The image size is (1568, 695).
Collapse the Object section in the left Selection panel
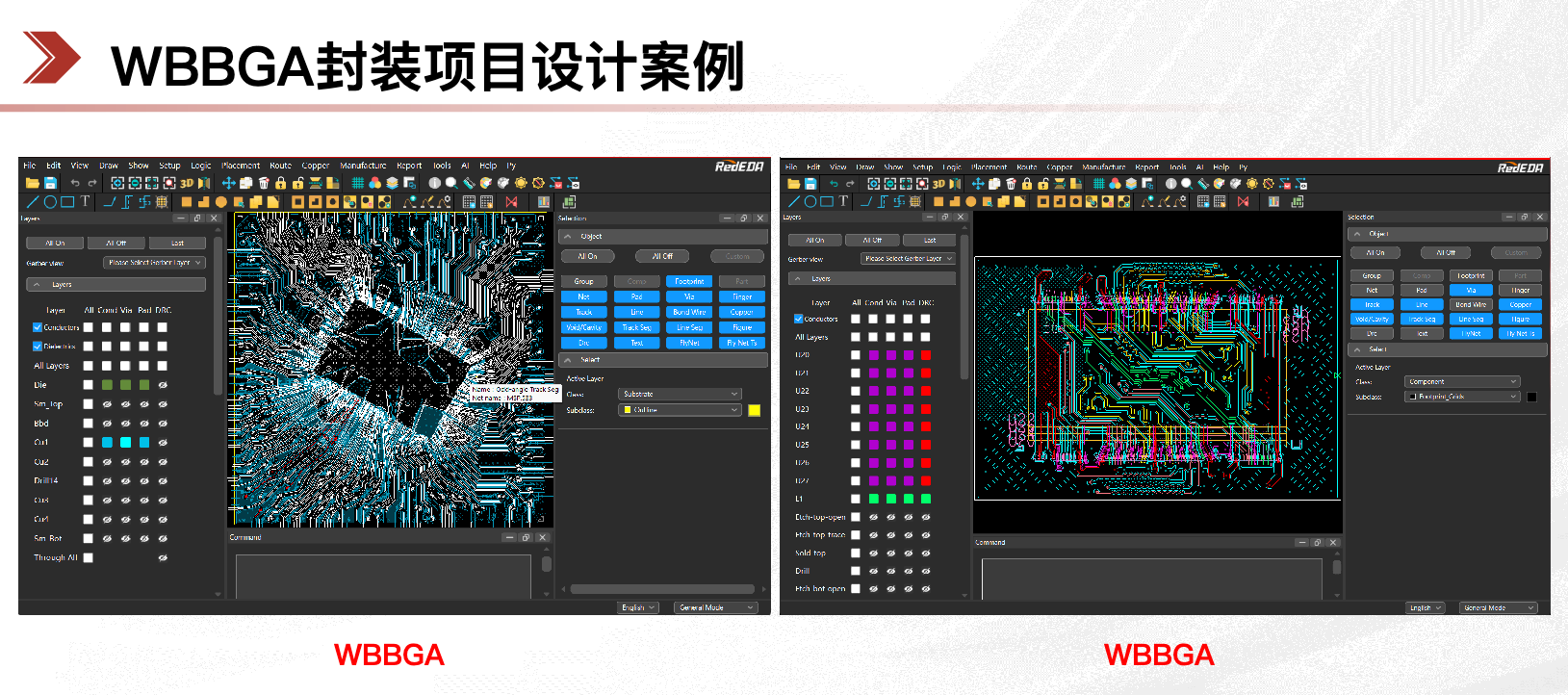point(663,236)
